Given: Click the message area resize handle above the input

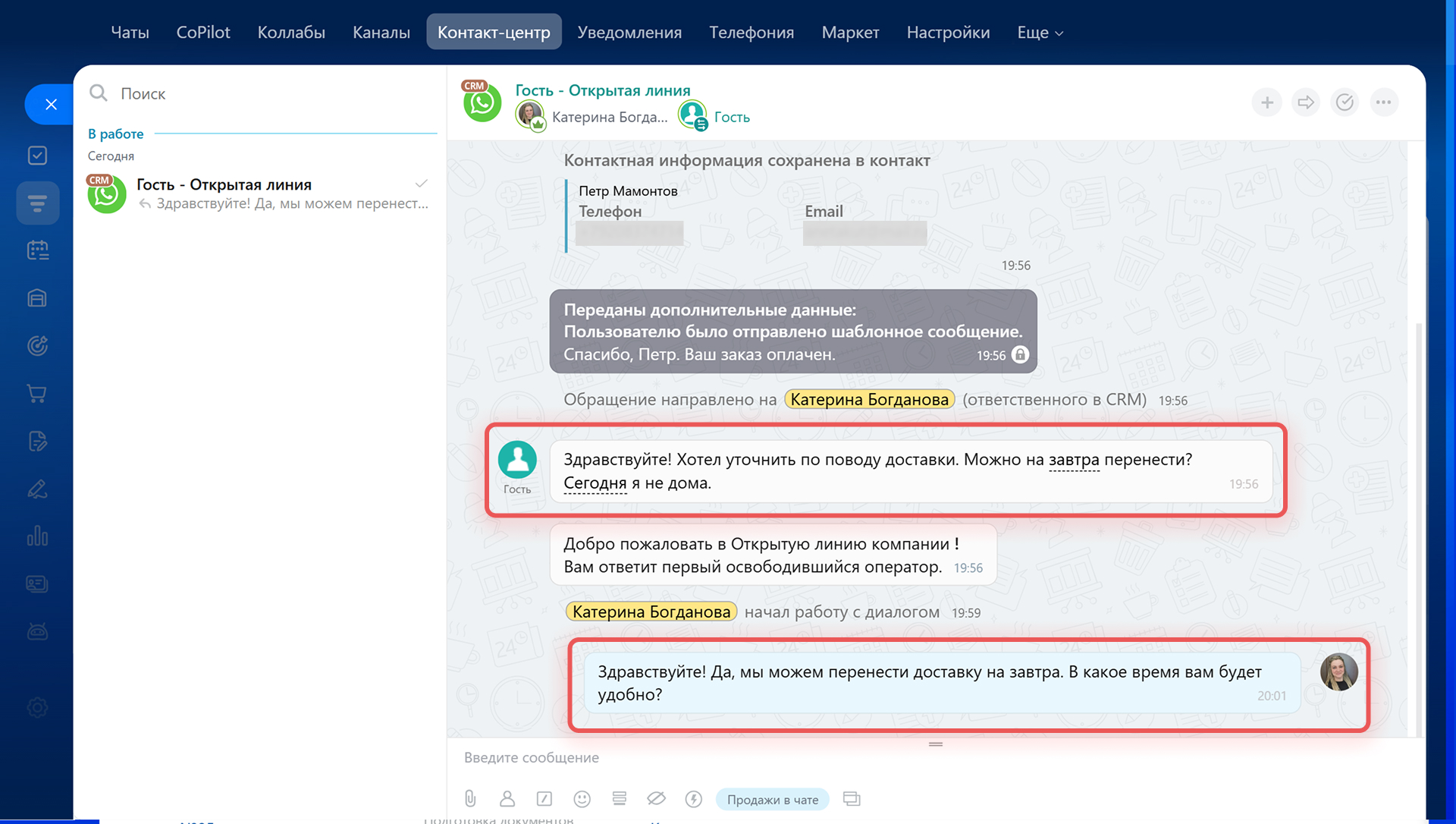Looking at the screenshot, I should click(x=935, y=744).
